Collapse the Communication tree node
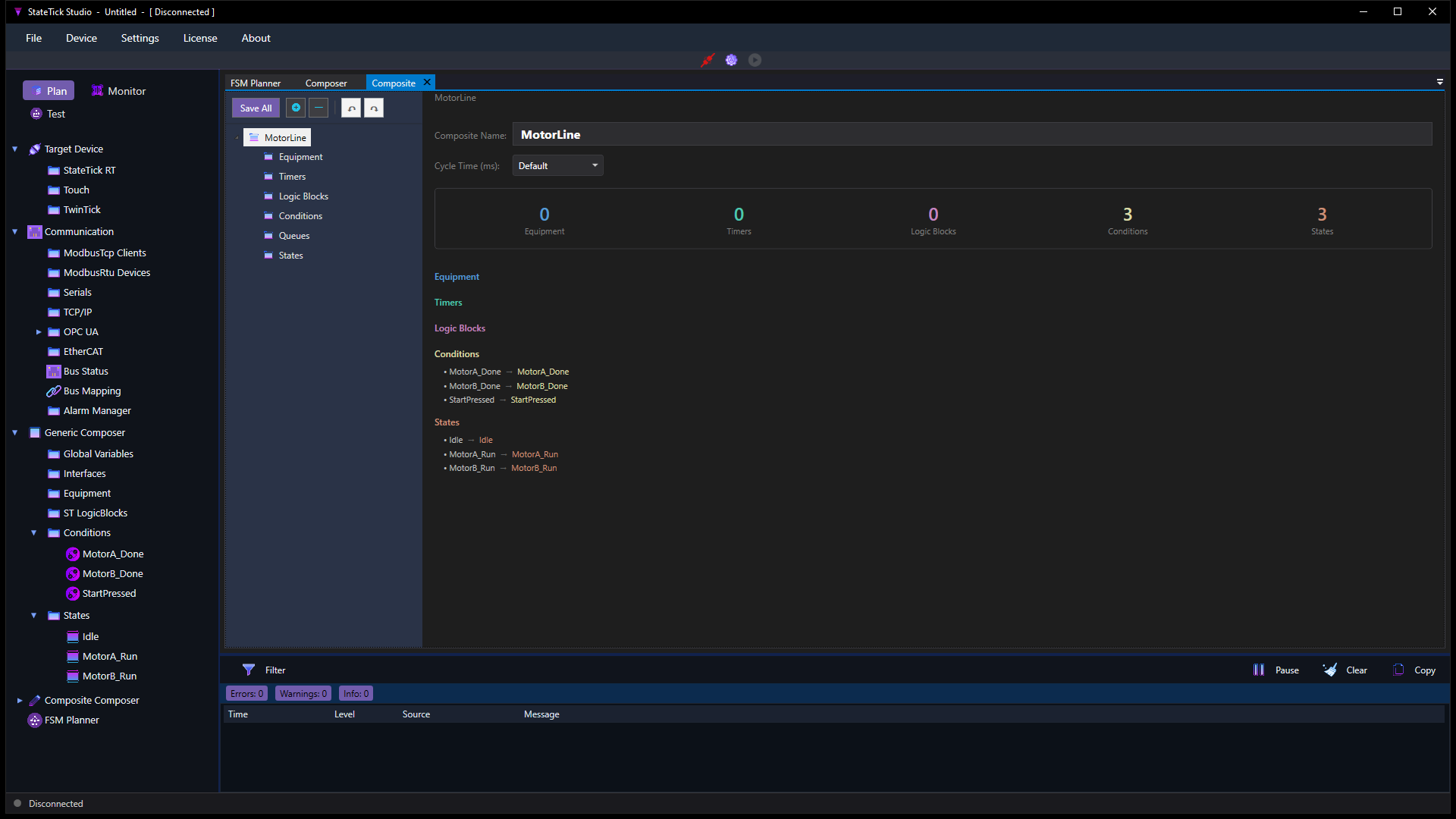The width and height of the screenshot is (1456, 819). pyautogui.click(x=15, y=232)
